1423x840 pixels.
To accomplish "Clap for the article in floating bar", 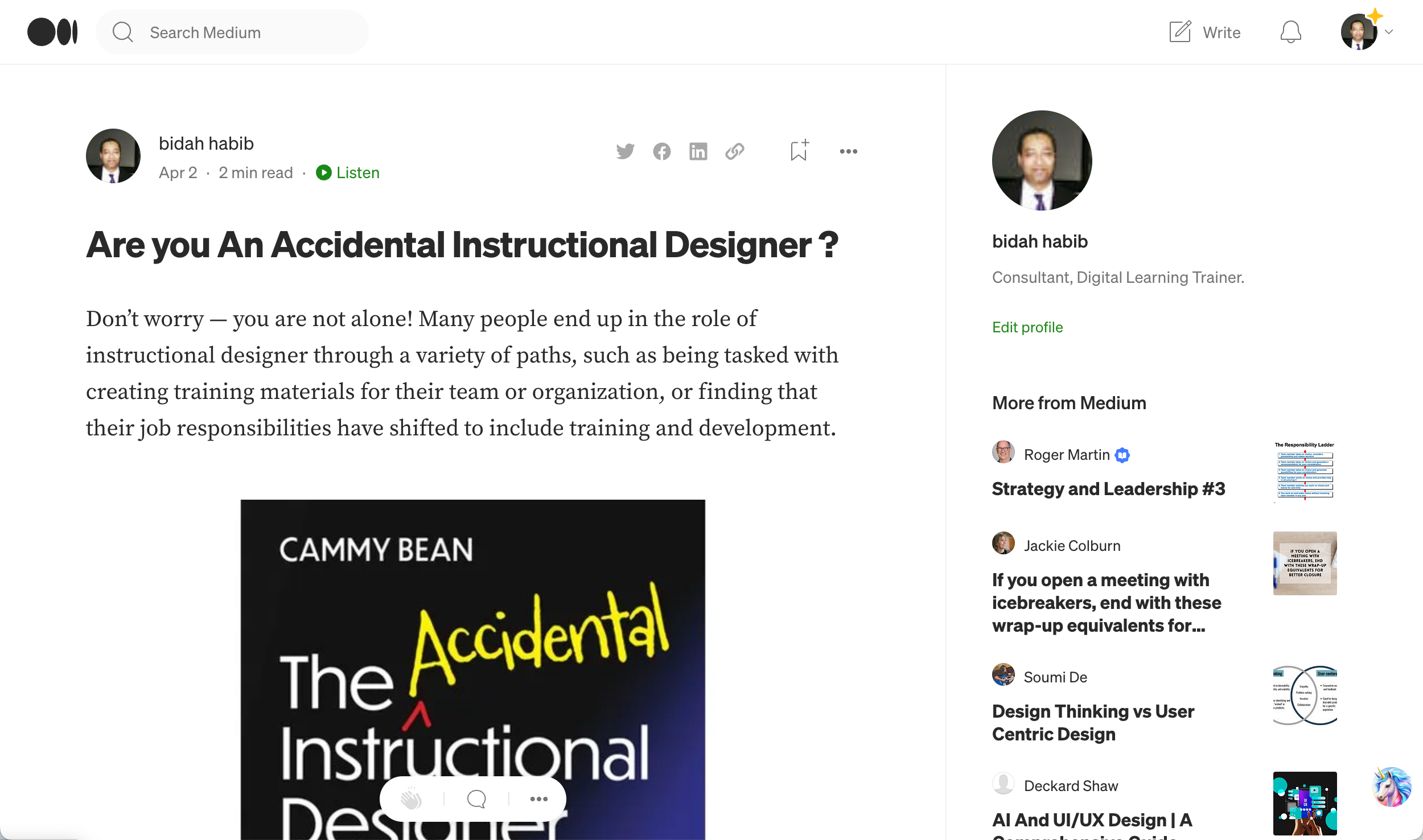I will [x=411, y=799].
